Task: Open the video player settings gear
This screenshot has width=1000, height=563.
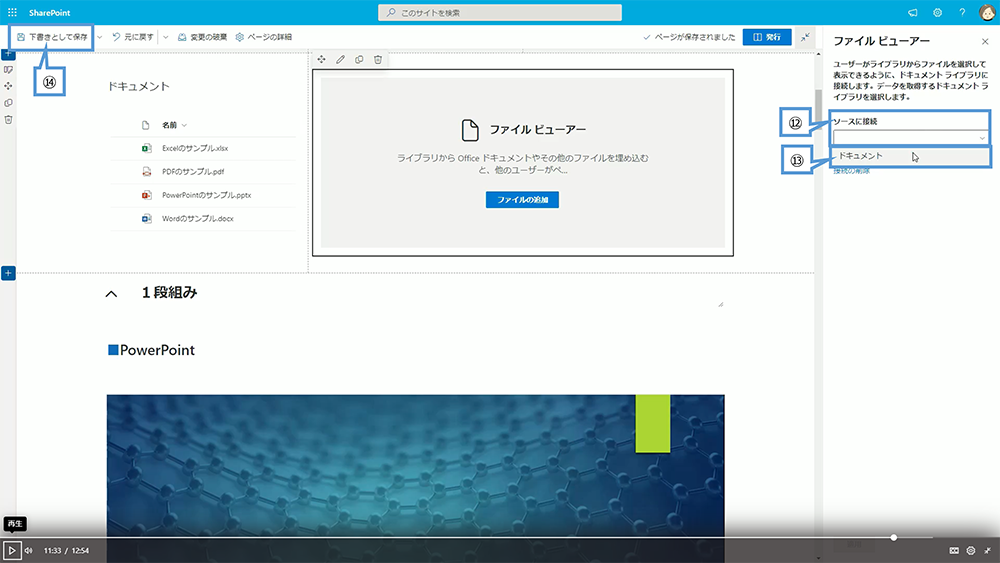Action: point(971,550)
